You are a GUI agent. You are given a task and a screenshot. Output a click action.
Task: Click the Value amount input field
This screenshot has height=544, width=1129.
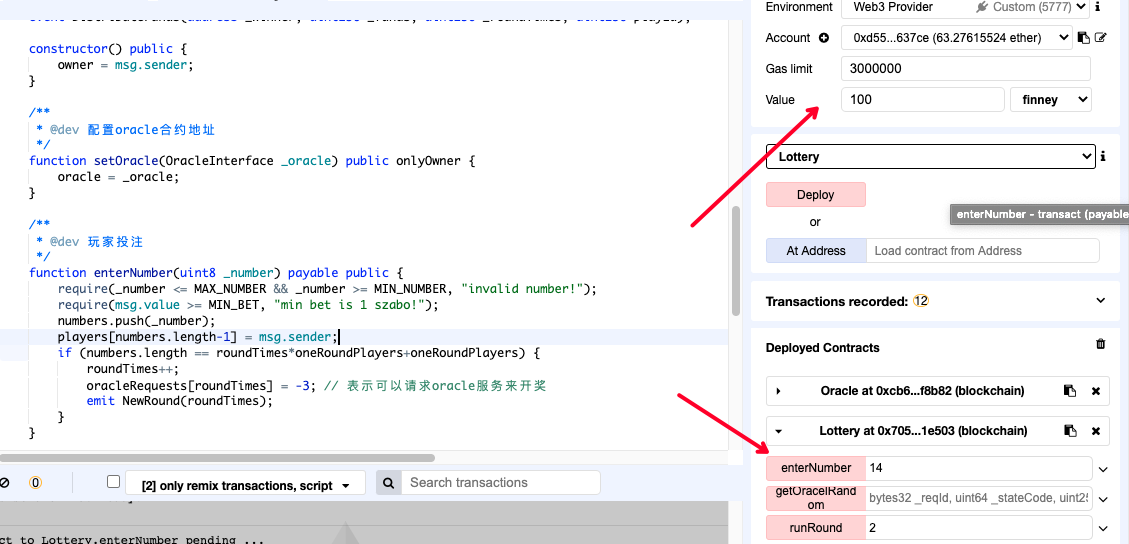pos(922,99)
